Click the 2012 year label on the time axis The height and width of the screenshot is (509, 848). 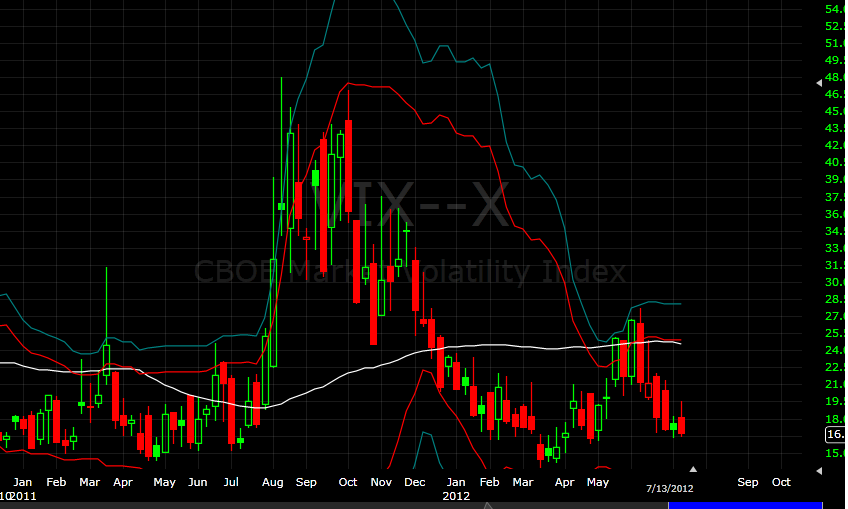(x=456, y=496)
